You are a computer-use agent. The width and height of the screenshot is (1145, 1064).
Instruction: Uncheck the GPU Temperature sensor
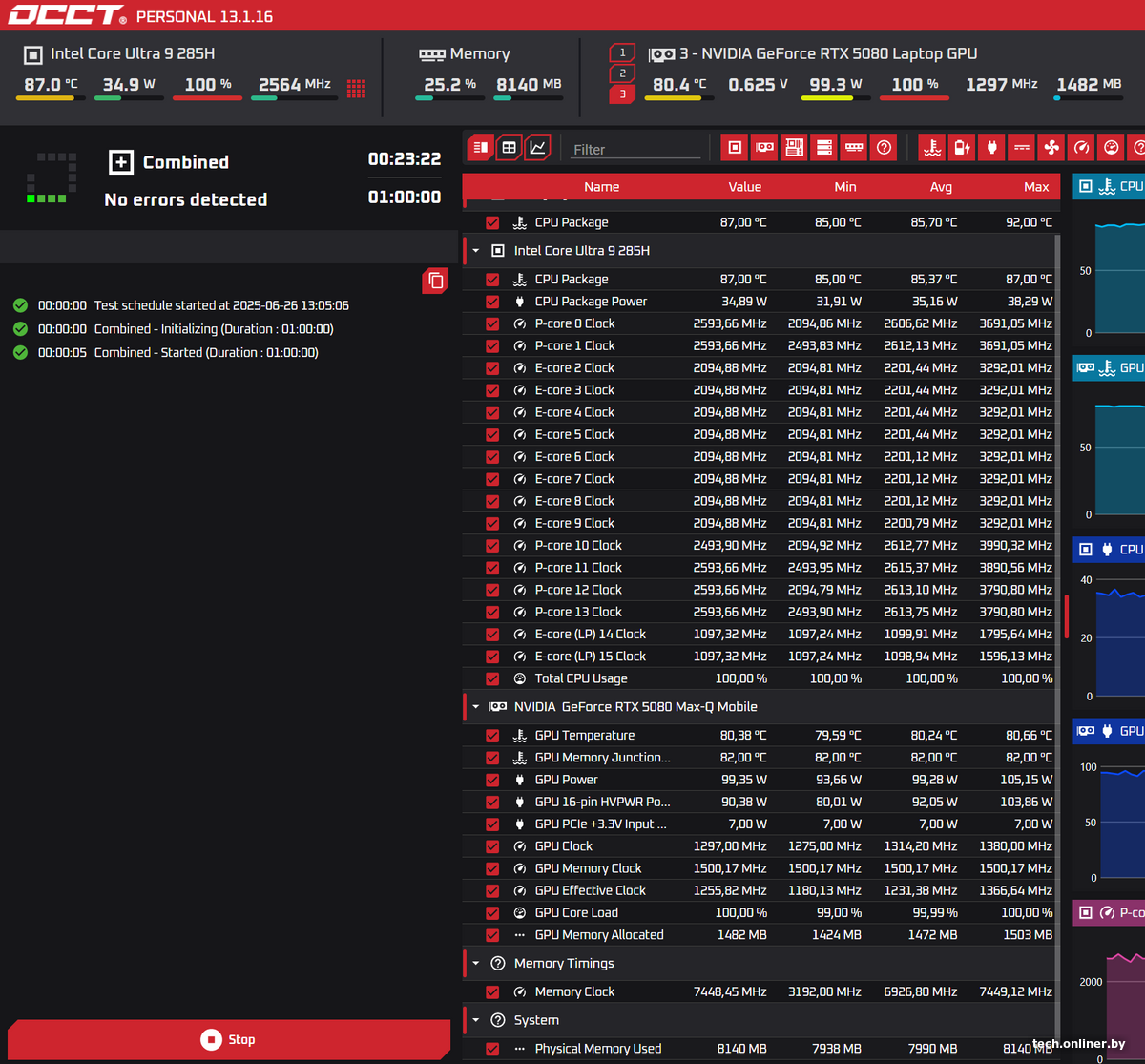coord(492,736)
